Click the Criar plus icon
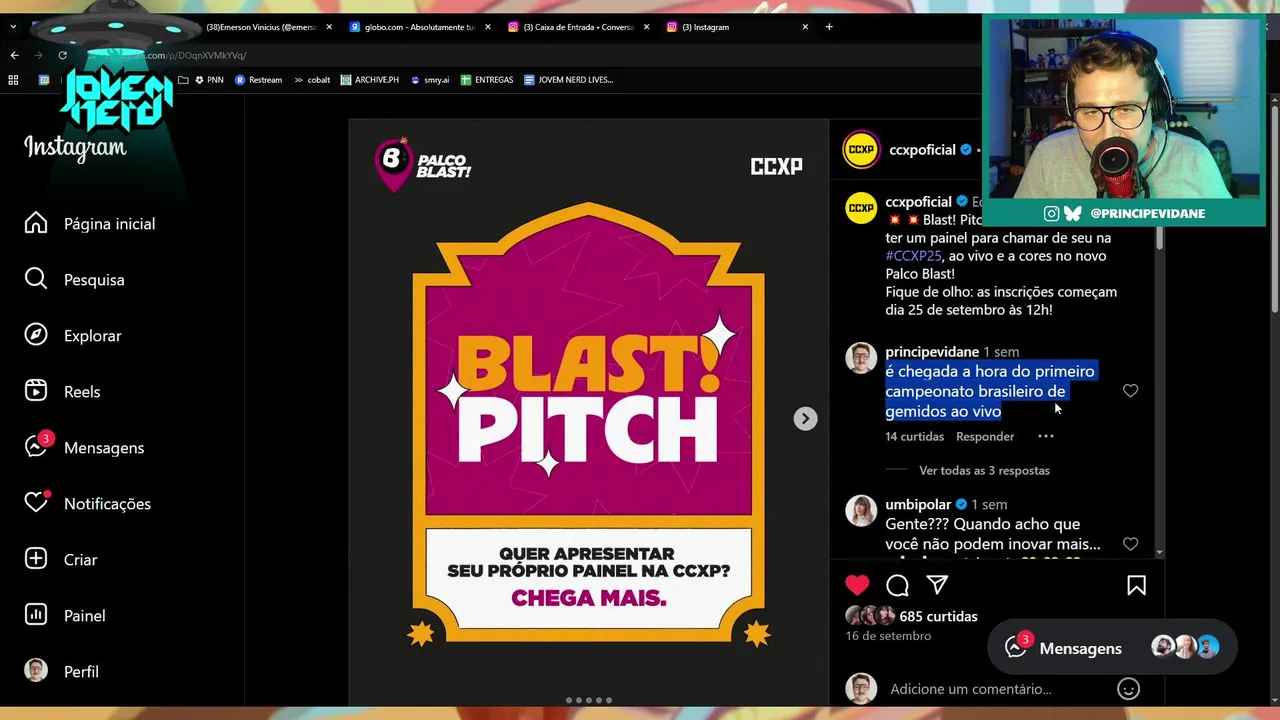1280x720 pixels. [x=36, y=559]
